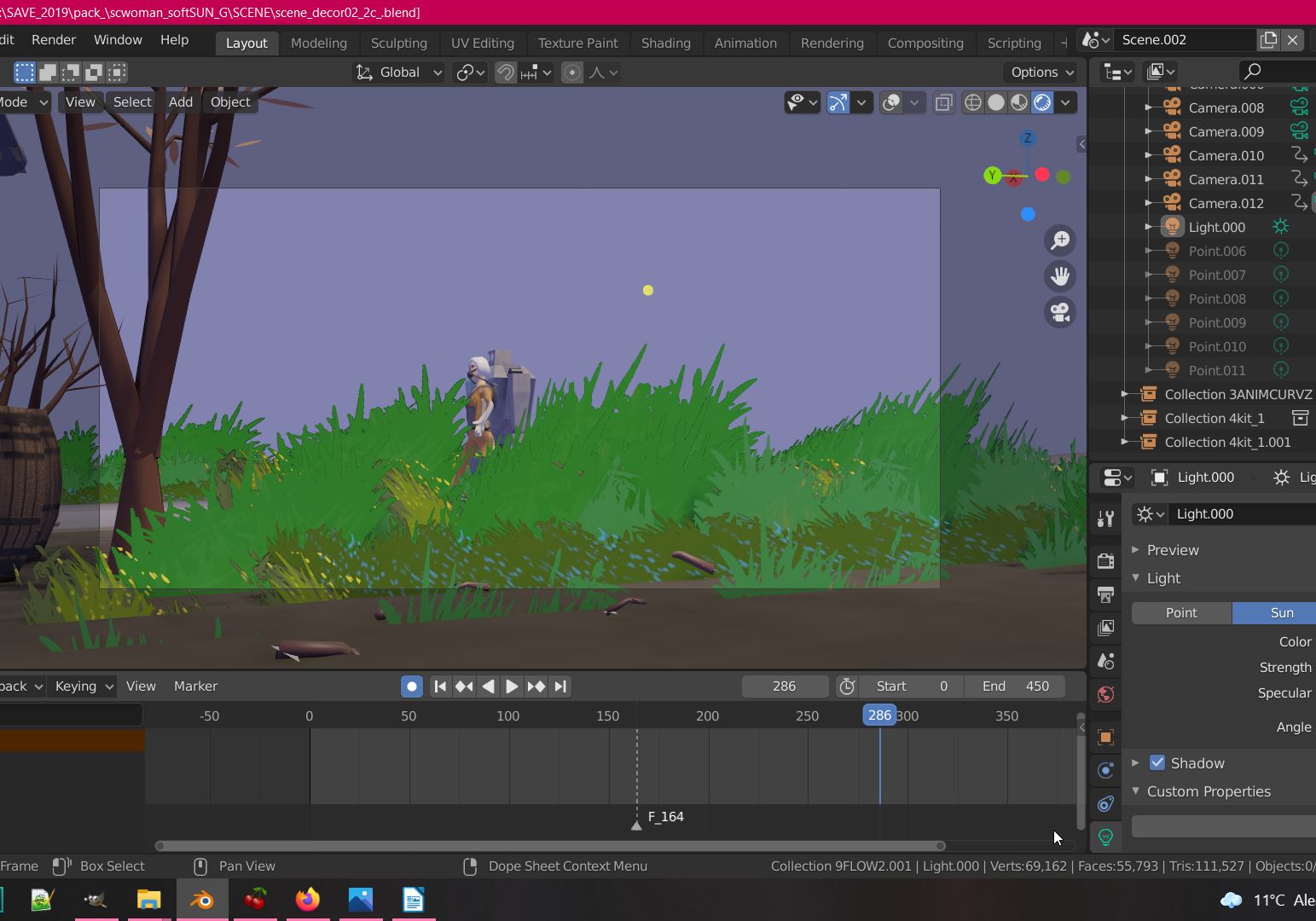
Task: Open the World properties tab icon
Action: [x=1105, y=695]
